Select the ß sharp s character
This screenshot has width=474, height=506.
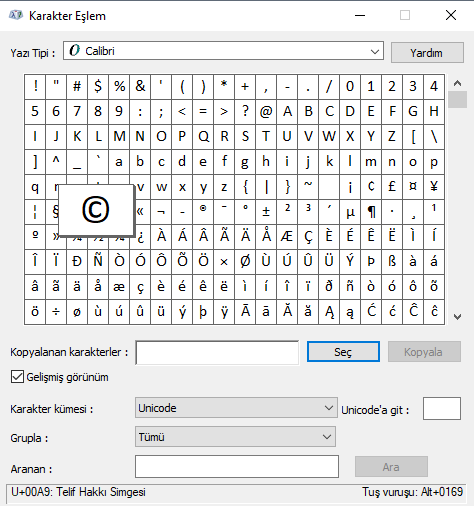point(392,262)
